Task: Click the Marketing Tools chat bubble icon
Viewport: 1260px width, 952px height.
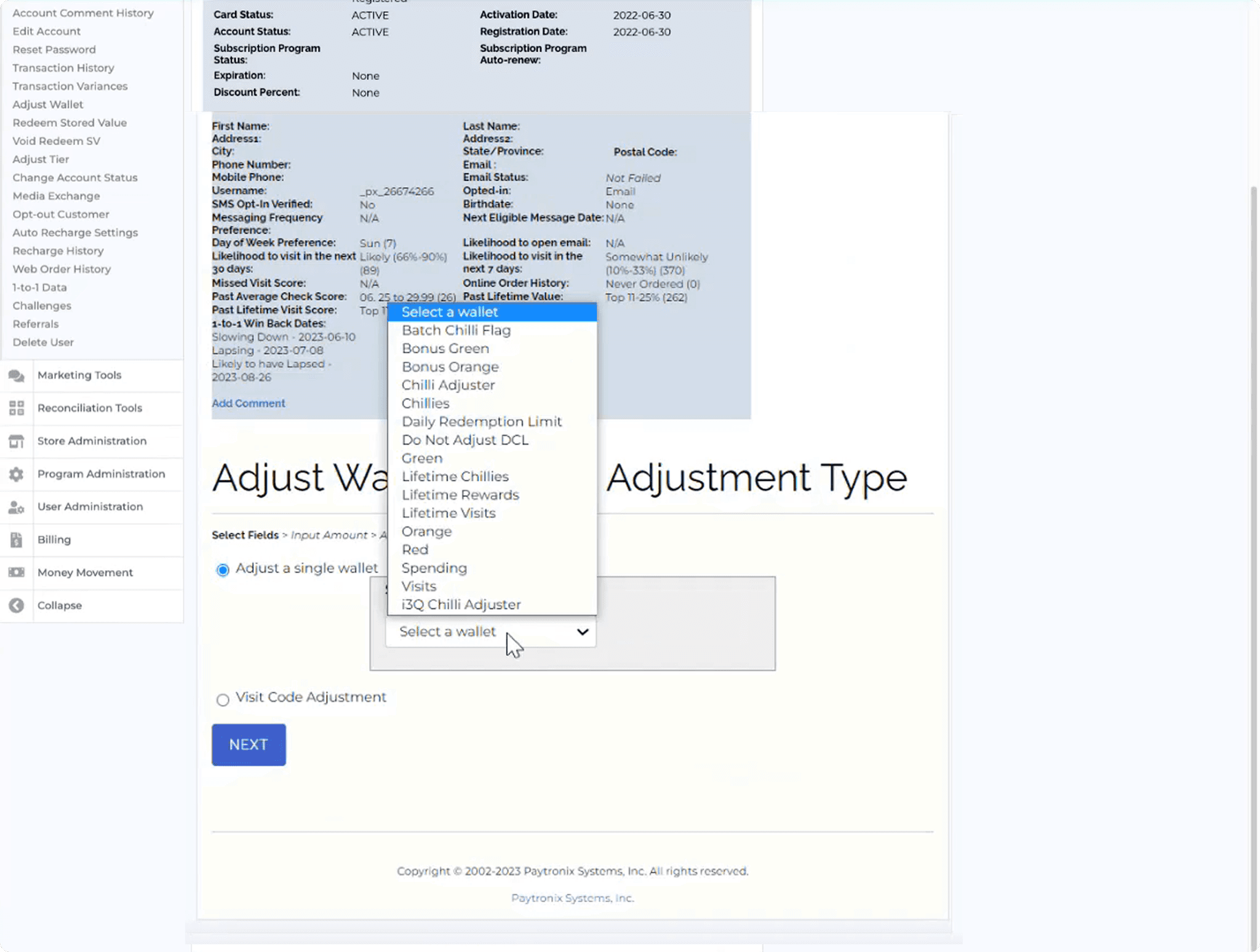Action: click(17, 376)
